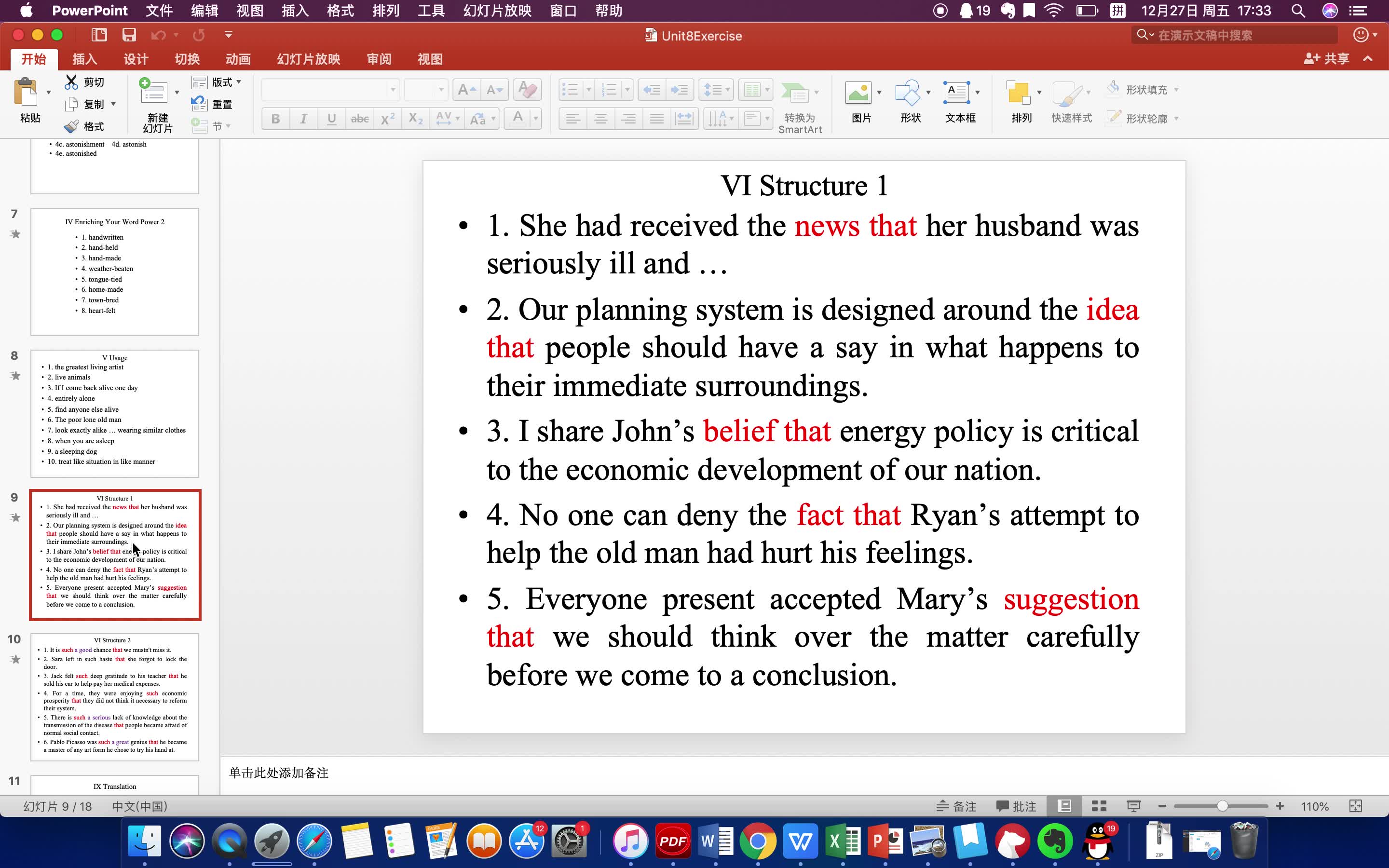The width and height of the screenshot is (1389, 868).
Task: Click the search presentation field
Action: 1234,35
